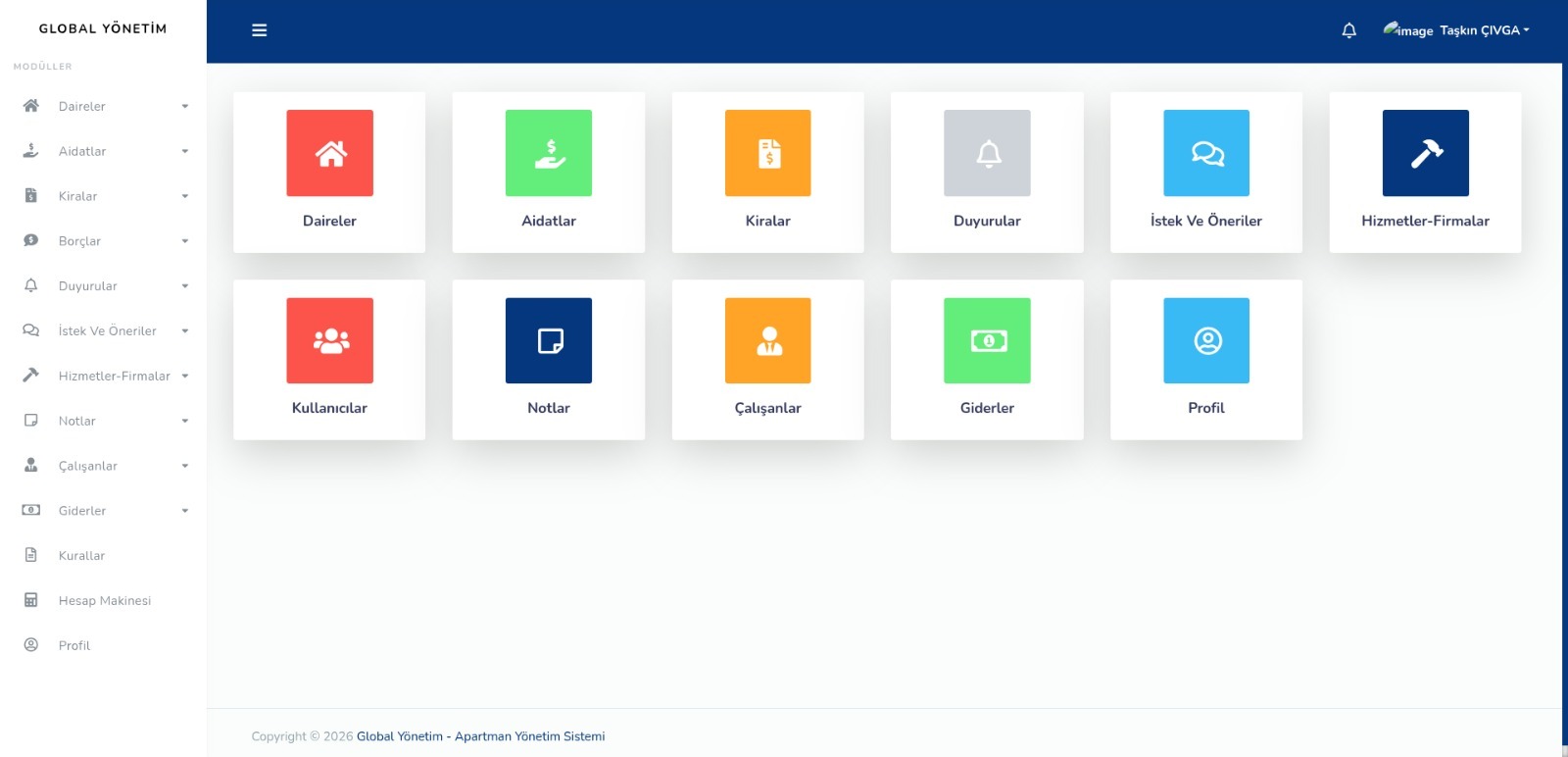The height and width of the screenshot is (757, 1568).
Task: Click the green Aidatlar hand-money tile icon
Action: 549,153
